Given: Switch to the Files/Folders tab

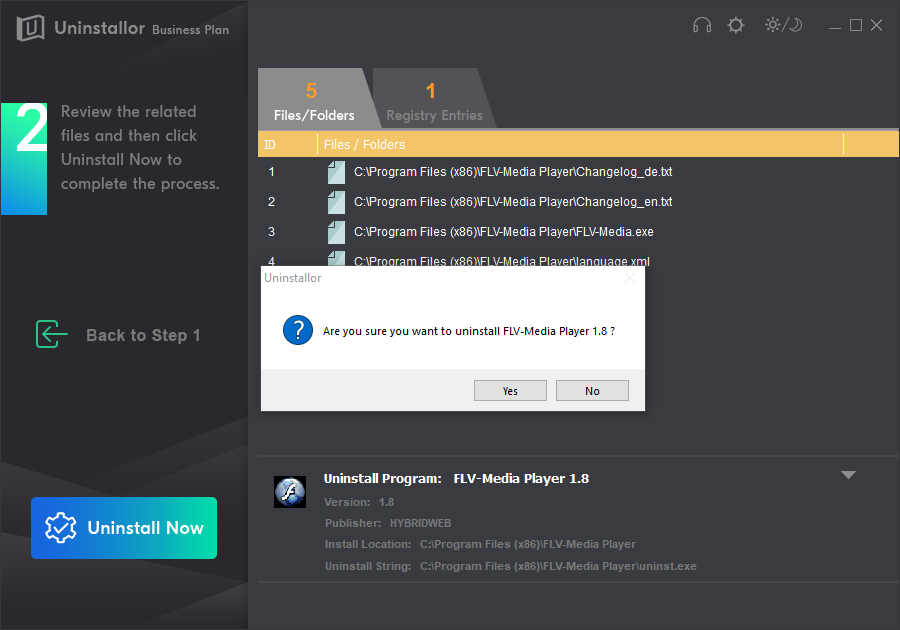Looking at the screenshot, I should (314, 99).
